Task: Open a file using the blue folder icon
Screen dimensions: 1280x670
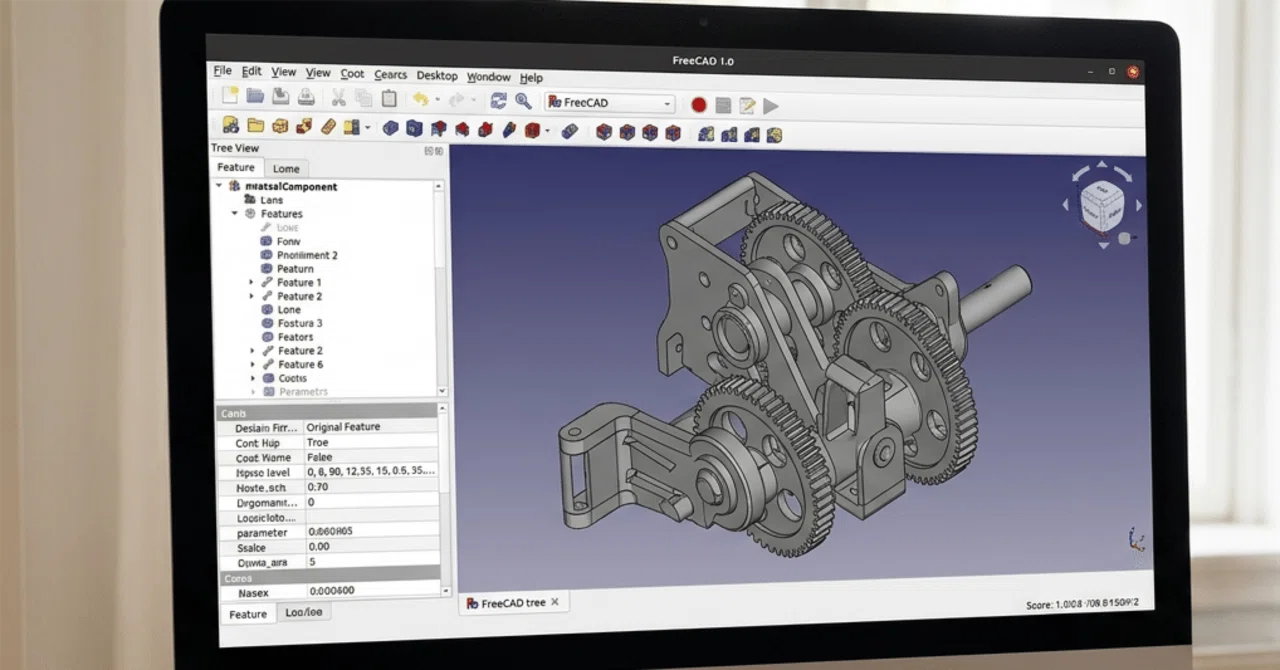Action: click(256, 97)
